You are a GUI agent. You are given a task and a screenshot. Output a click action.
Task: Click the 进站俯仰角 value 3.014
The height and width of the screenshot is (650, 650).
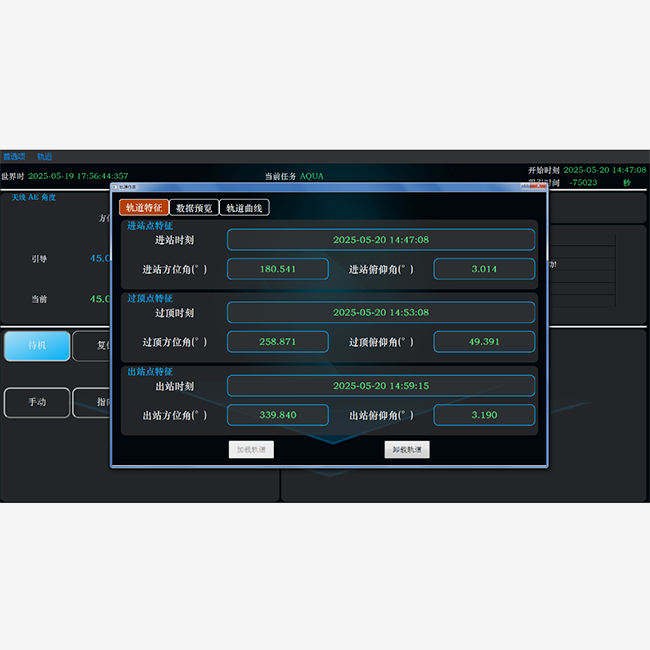point(484,269)
